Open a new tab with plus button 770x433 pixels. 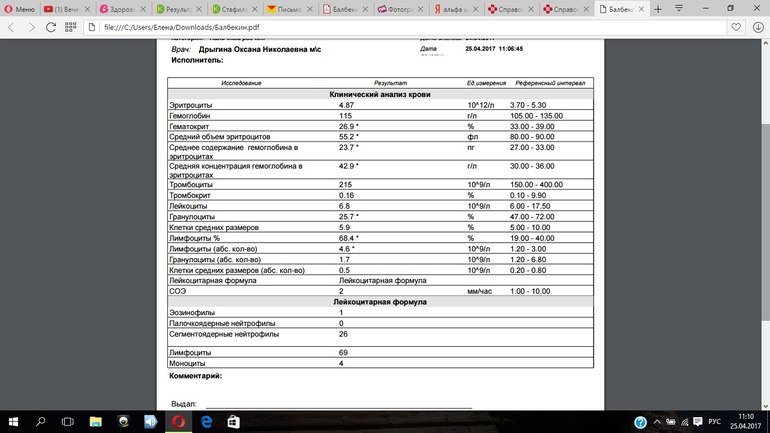(658, 9)
